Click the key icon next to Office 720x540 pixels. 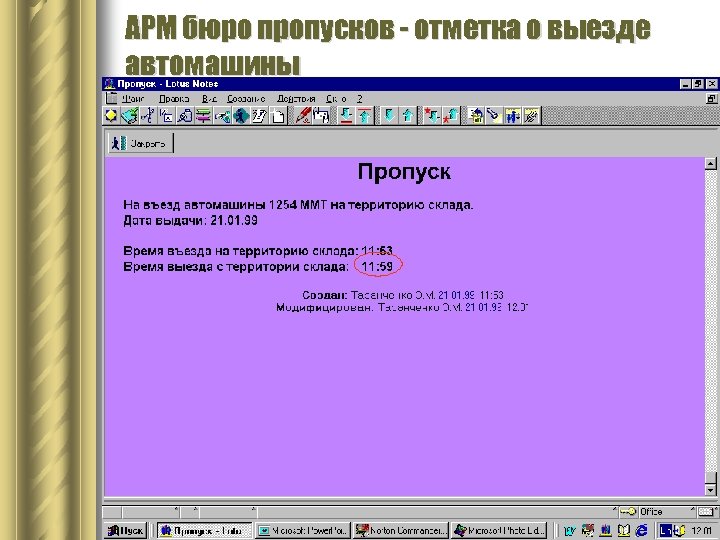click(628, 512)
